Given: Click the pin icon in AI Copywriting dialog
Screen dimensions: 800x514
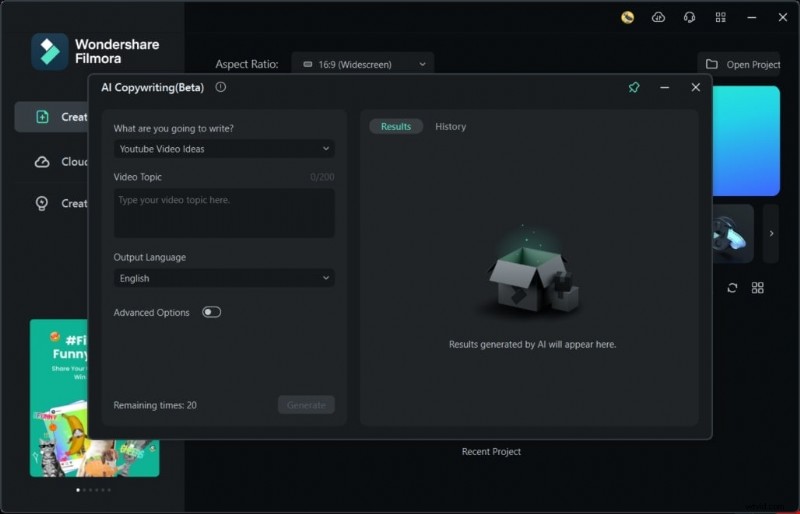Looking at the screenshot, I should [x=634, y=88].
